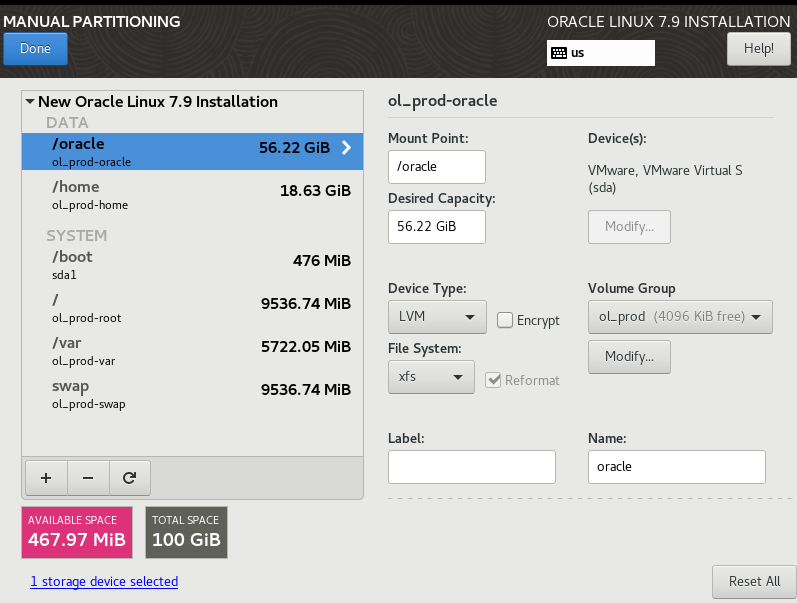Click the arrow chevron on the /oracle row
The image size is (797, 603).
click(x=346, y=147)
